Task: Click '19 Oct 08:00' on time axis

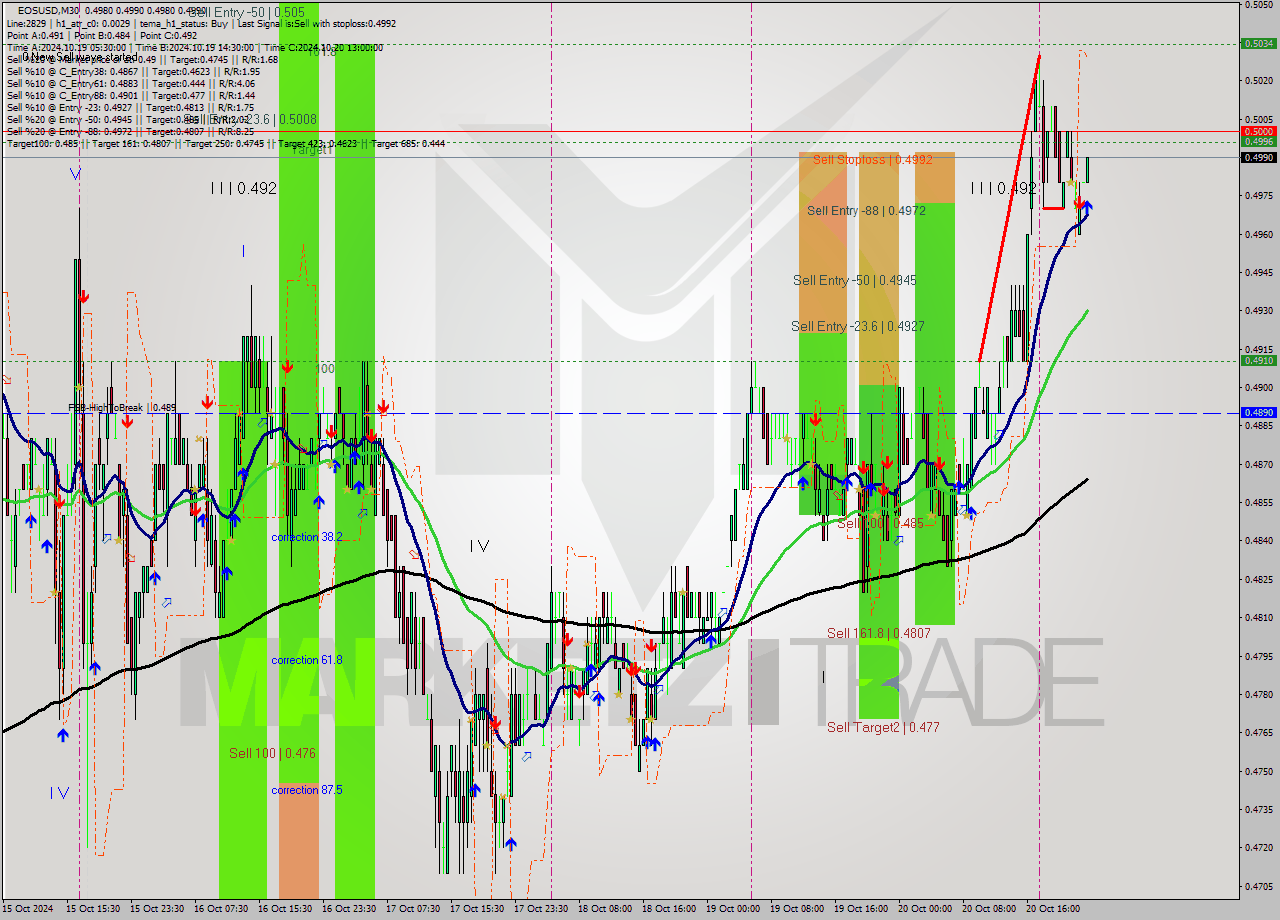Action: click(x=797, y=909)
